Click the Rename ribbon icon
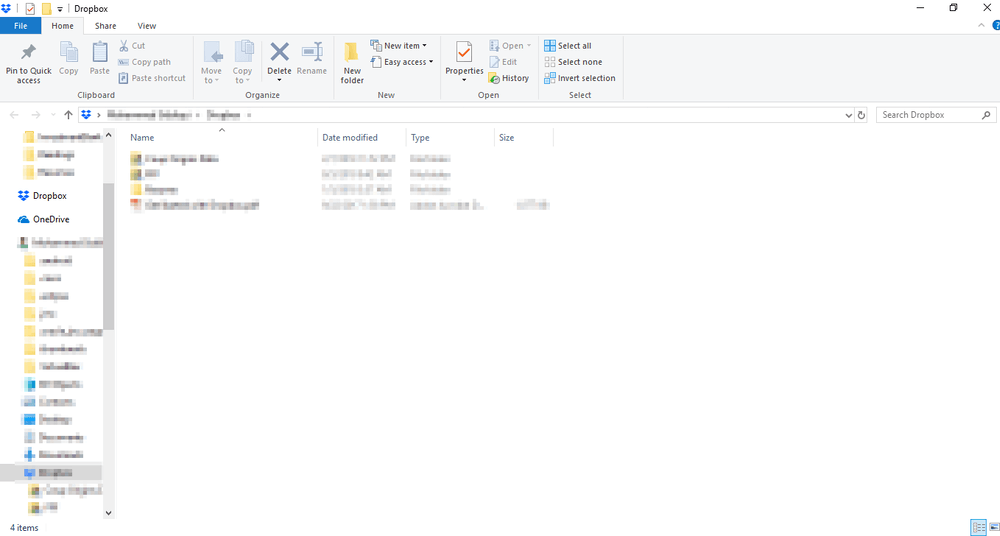Image resolution: width=1000 pixels, height=536 pixels. pos(312,52)
